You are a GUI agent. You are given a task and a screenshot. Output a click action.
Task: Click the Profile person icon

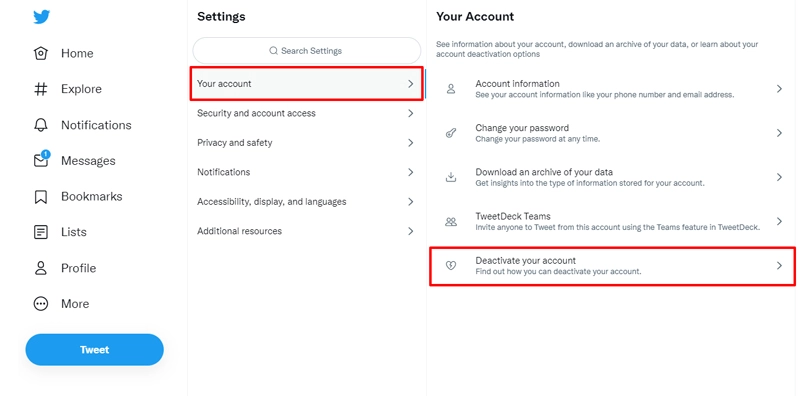click(40, 268)
